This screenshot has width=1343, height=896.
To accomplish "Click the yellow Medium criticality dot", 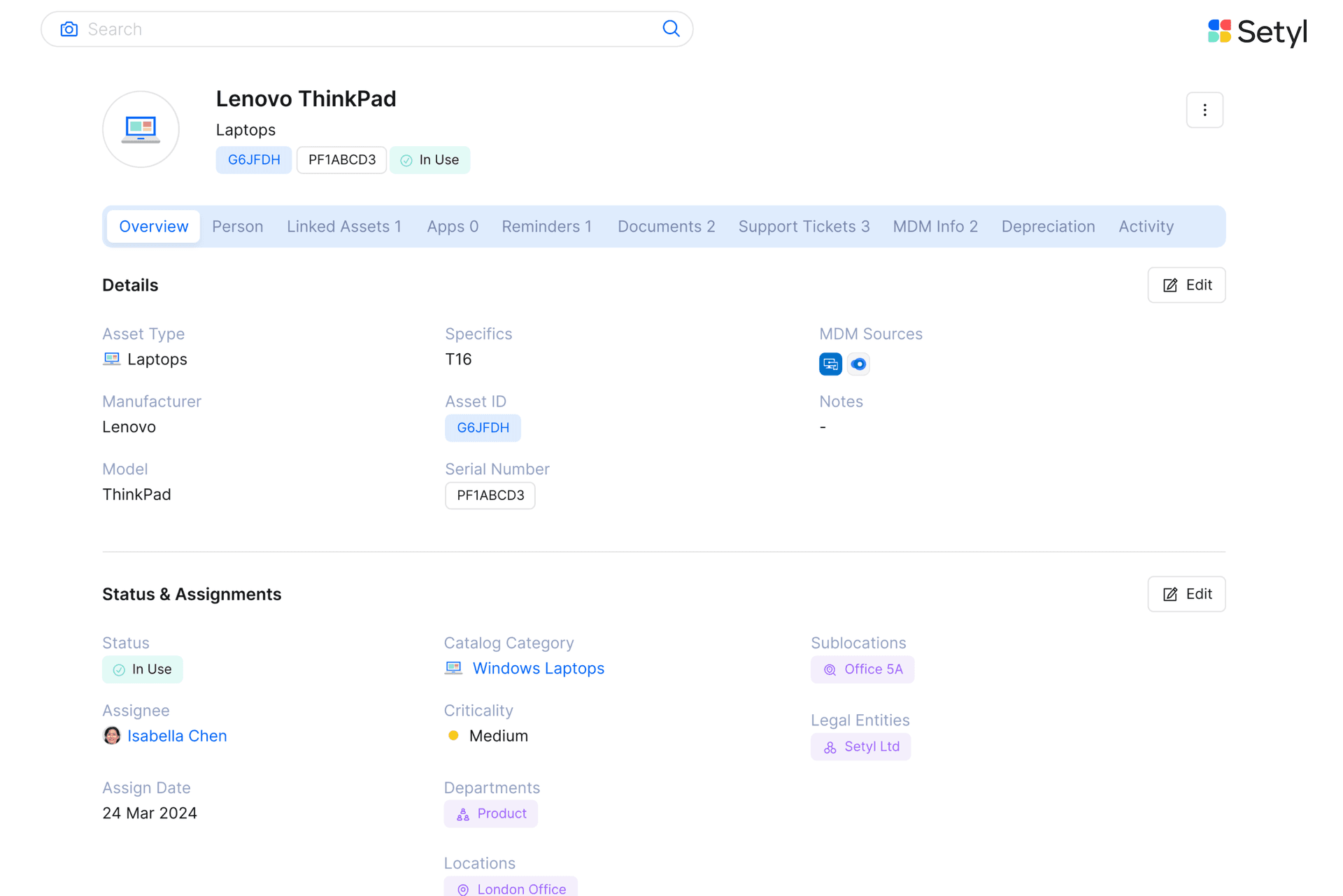I will (453, 736).
